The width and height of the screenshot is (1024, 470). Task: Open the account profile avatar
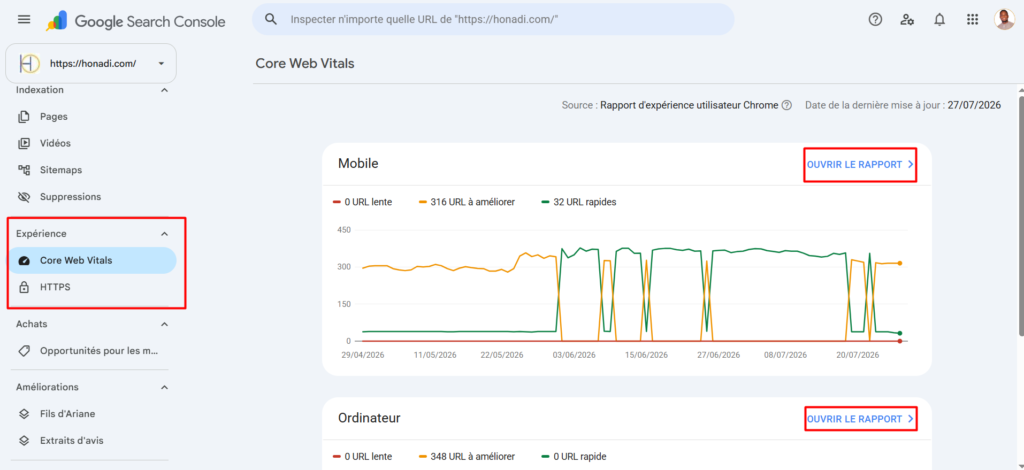coord(1004,20)
